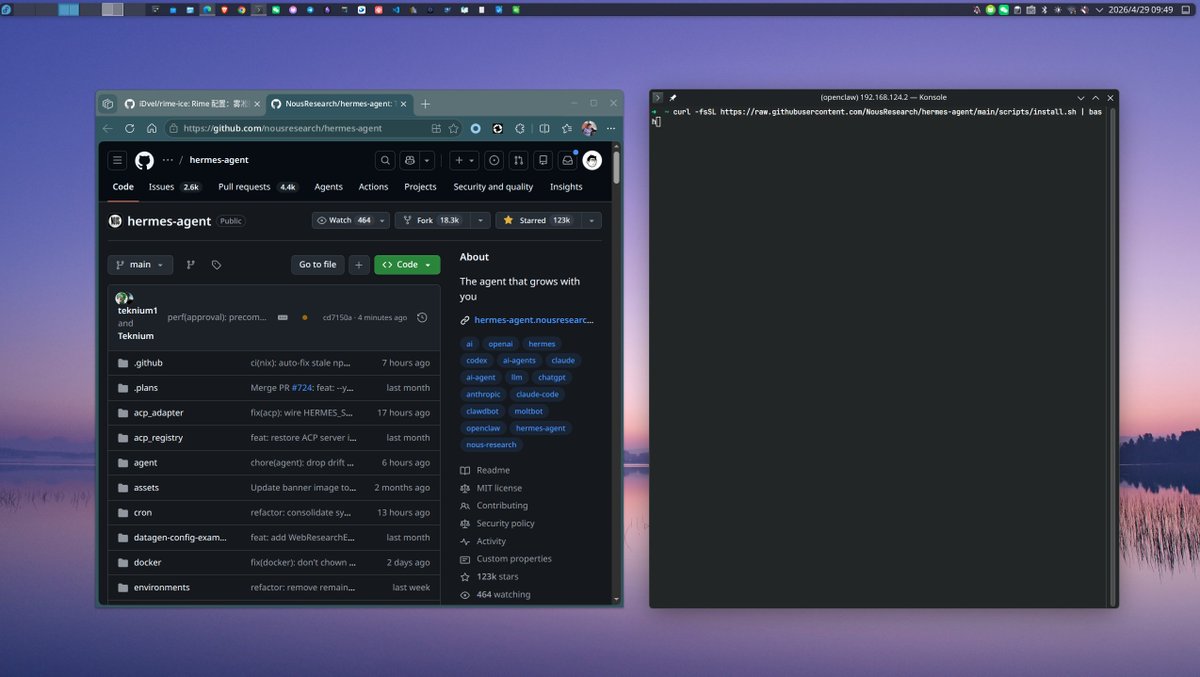Open the GitHub notifications inbox
Viewport: 1200px width, 677px height.
pyautogui.click(x=568, y=160)
